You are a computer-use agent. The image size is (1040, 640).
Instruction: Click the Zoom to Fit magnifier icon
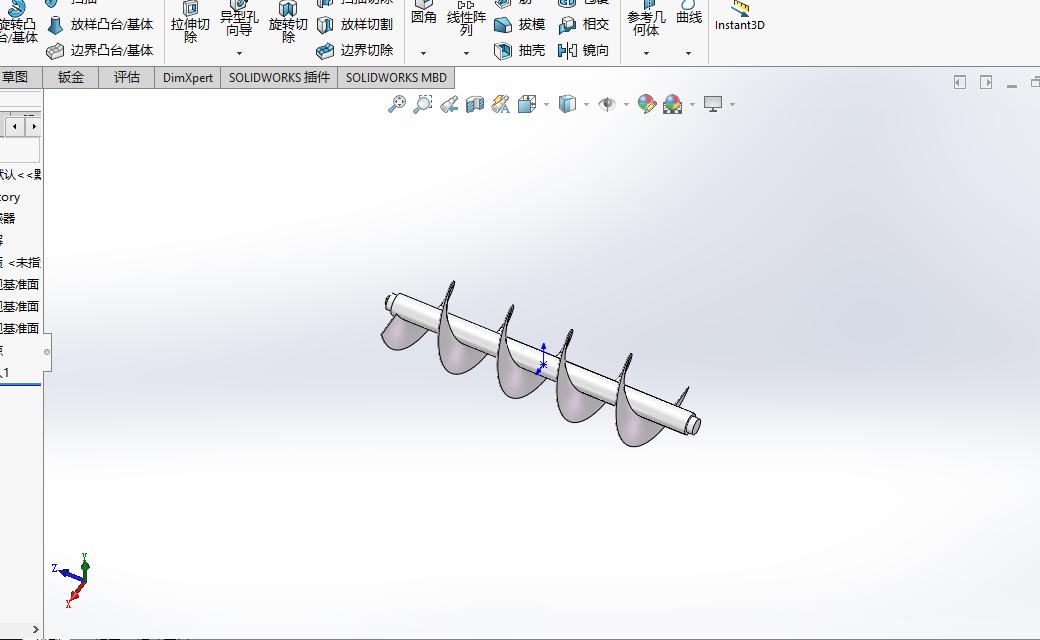tap(397, 104)
